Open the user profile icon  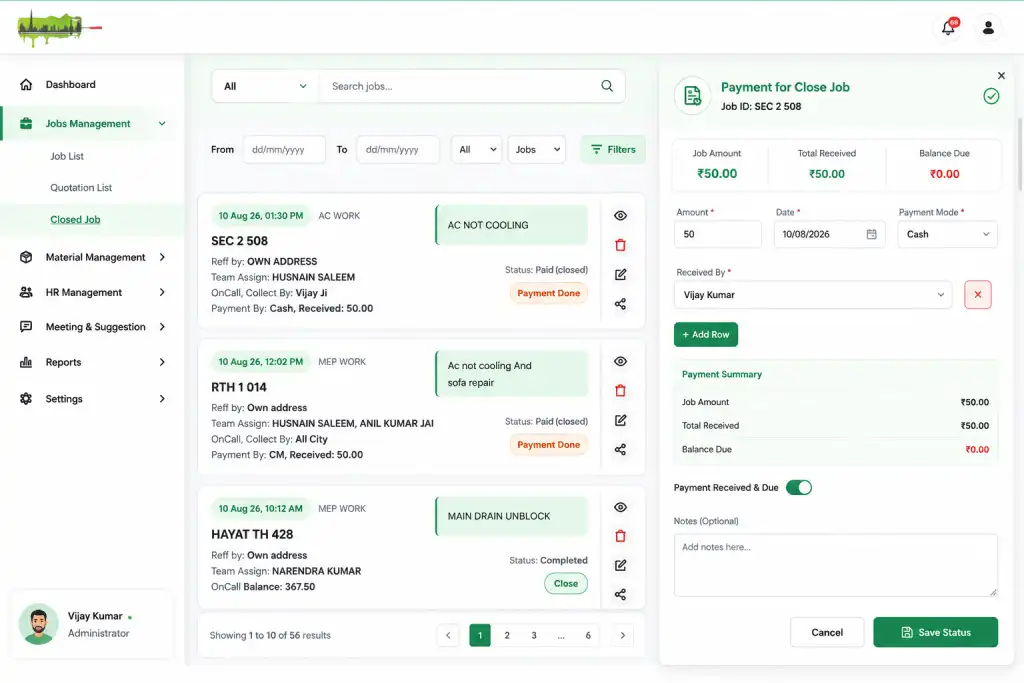[x=988, y=27]
